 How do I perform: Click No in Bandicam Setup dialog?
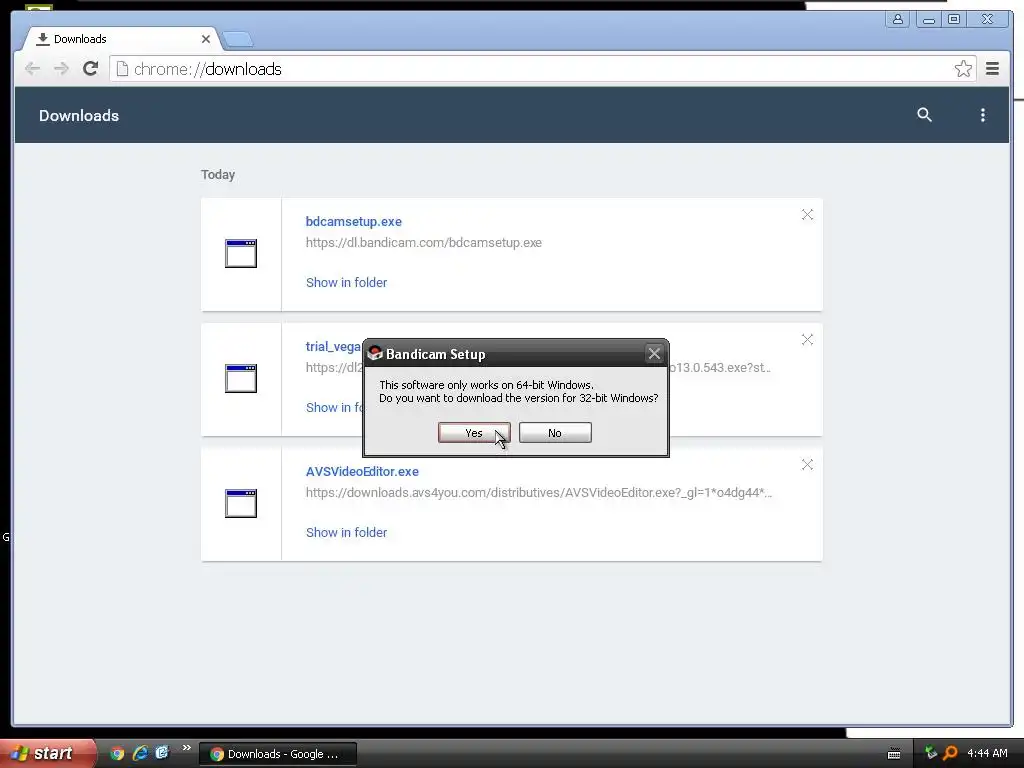click(x=555, y=432)
